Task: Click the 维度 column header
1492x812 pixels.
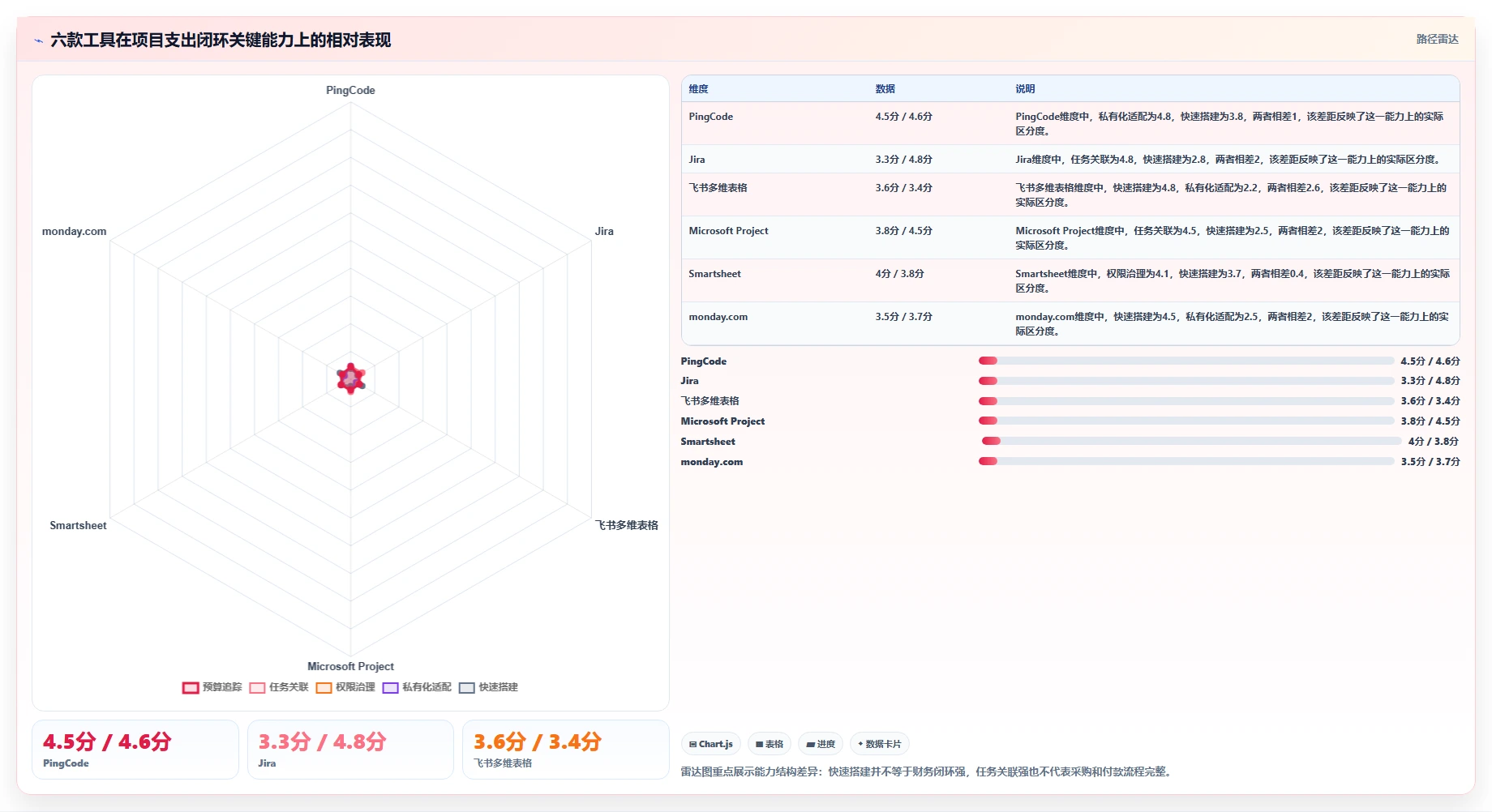Action: (699, 89)
